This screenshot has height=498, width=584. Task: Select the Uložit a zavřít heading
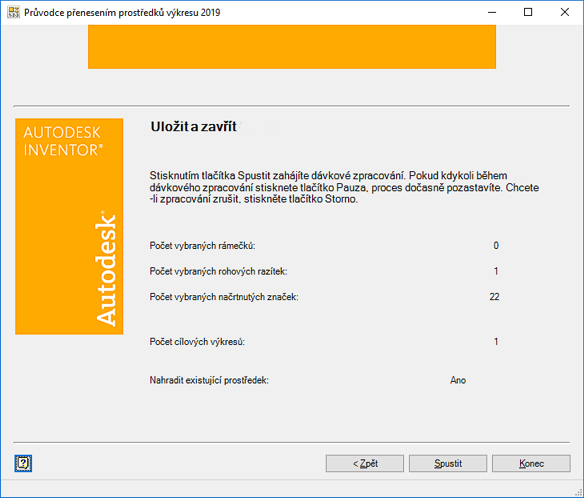tap(193, 127)
